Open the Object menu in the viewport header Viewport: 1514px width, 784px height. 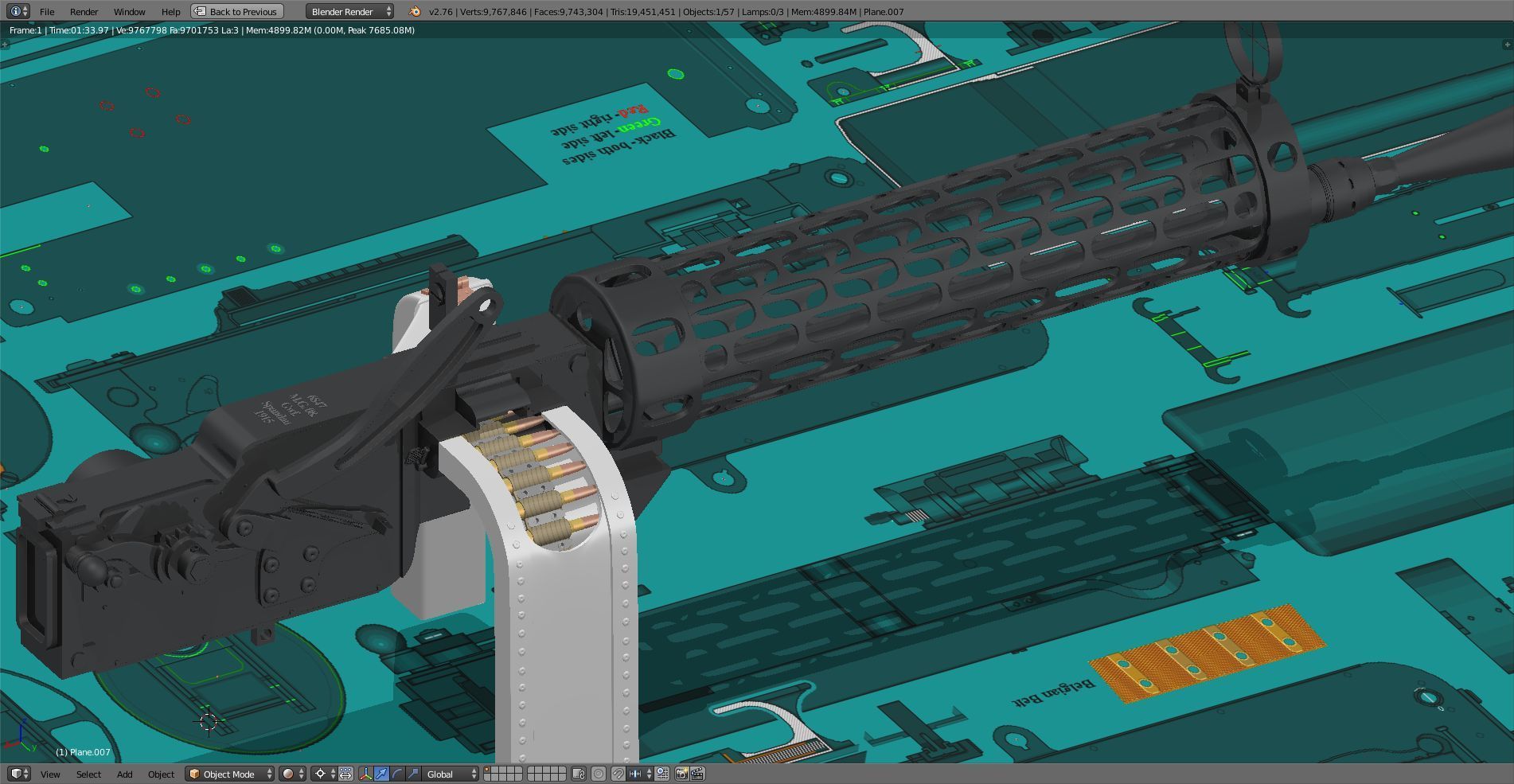[x=161, y=774]
